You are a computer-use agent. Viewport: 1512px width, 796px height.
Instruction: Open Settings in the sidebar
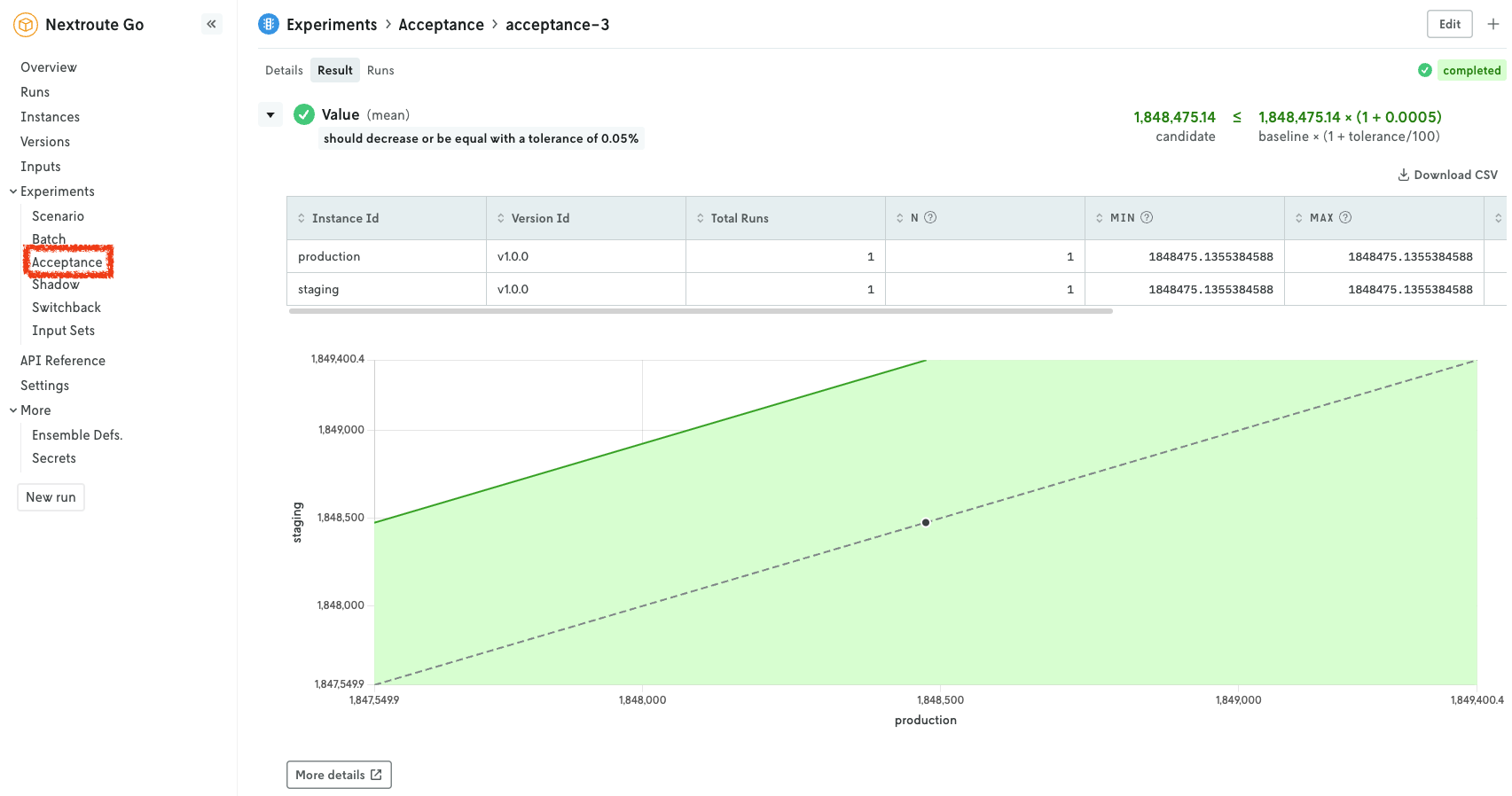(x=45, y=386)
